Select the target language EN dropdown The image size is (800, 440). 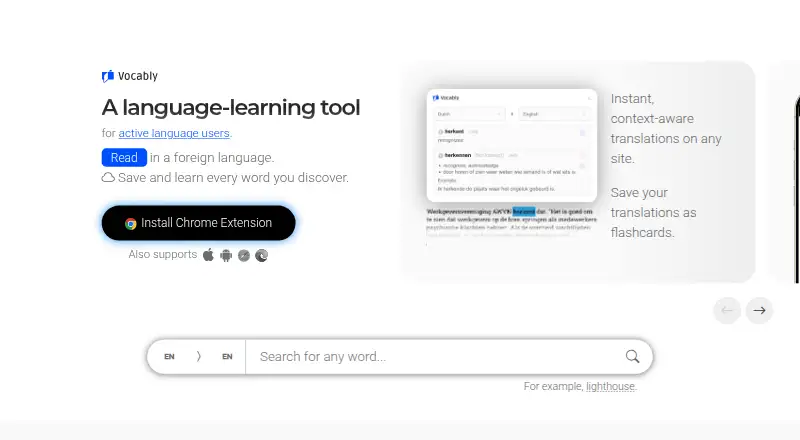(228, 357)
